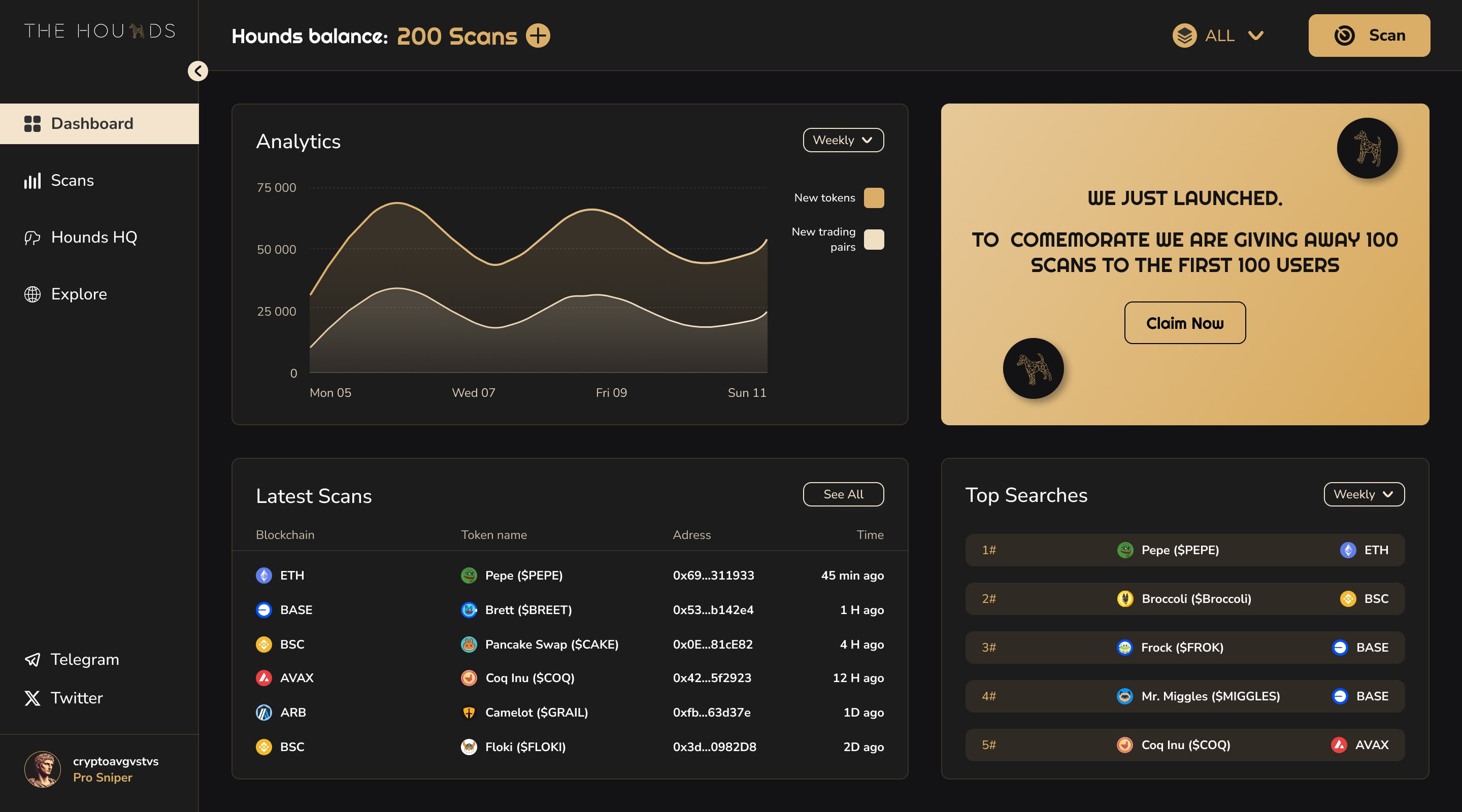Screen dimensions: 1462x812
Task: Click the Pancake Swap token icon
Action: point(469,645)
